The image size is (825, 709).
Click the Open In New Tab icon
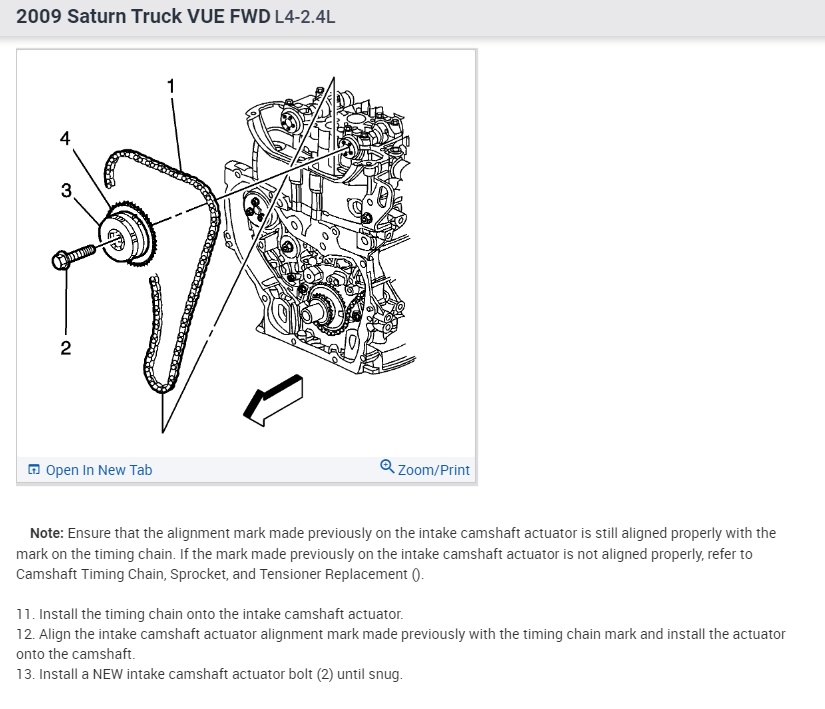tap(34, 469)
